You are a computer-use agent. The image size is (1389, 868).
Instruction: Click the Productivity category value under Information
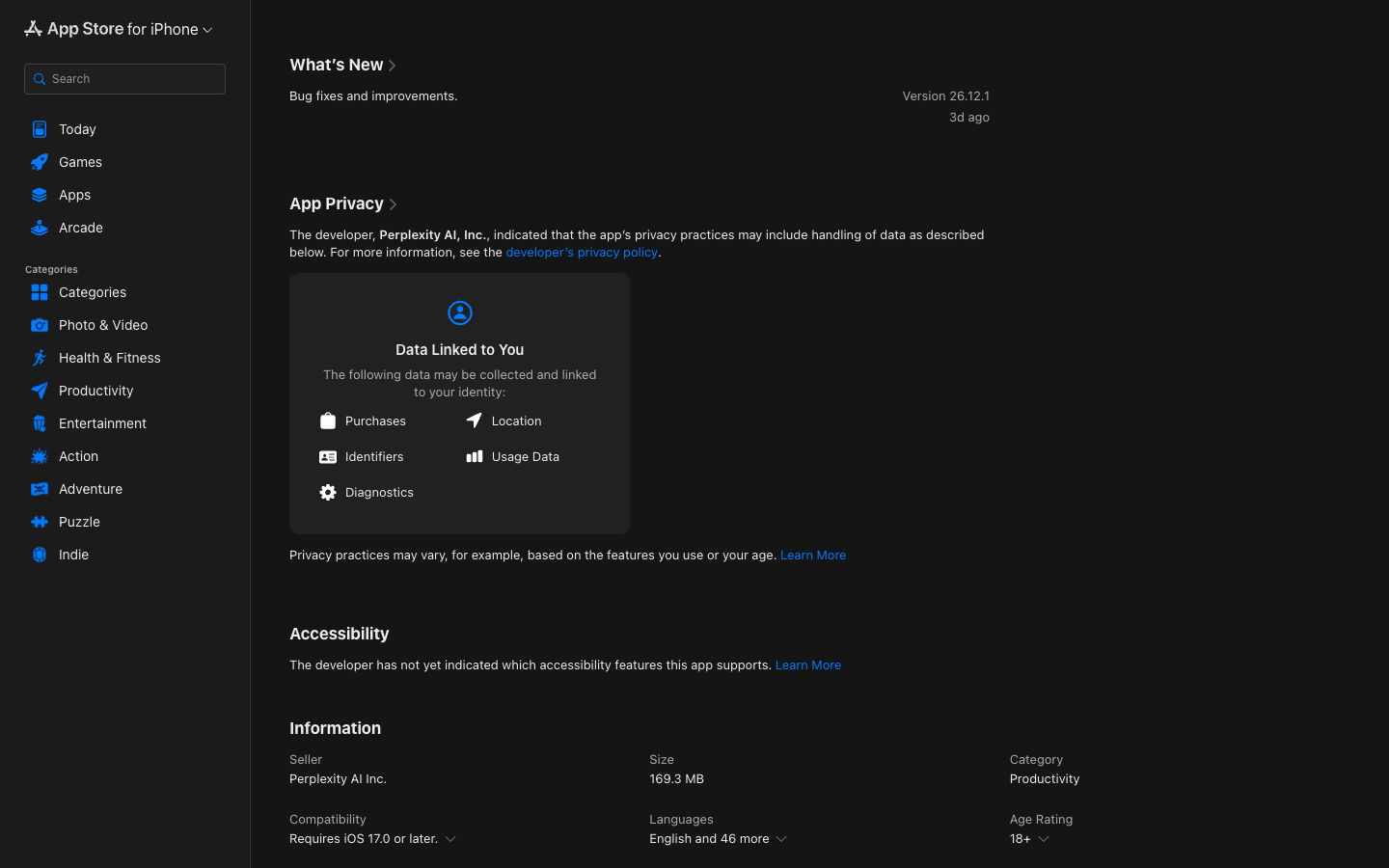1045,779
